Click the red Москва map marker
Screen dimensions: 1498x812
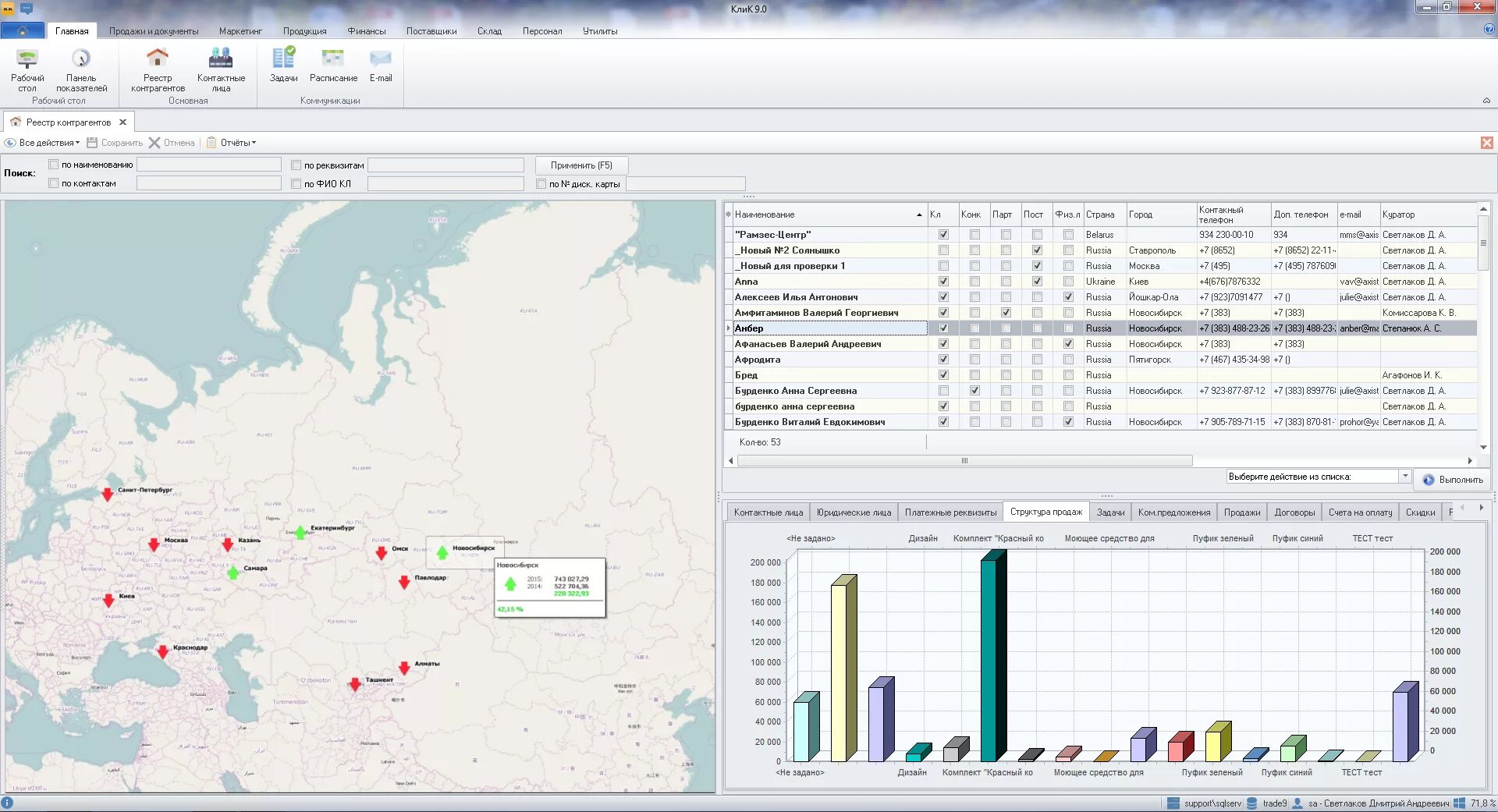pos(154,544)
